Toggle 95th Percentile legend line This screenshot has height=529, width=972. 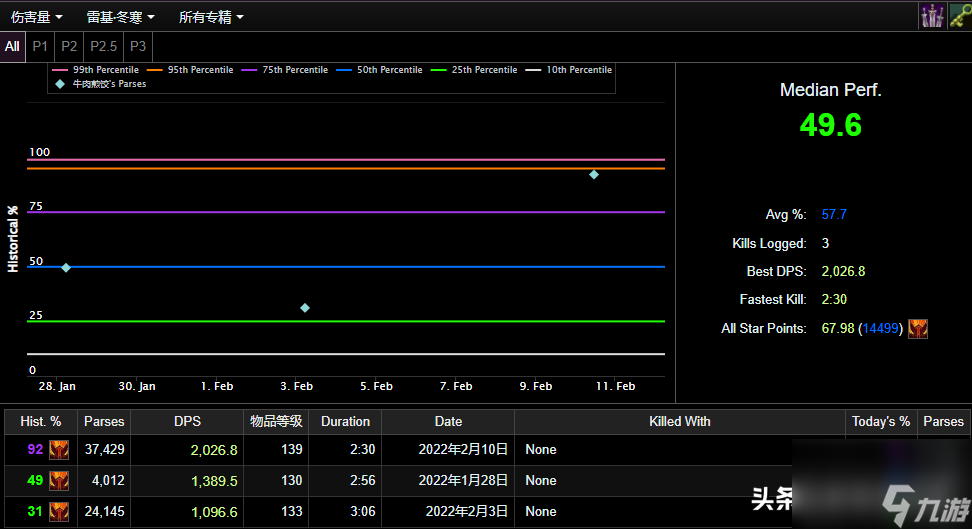(x=190, y=70)
